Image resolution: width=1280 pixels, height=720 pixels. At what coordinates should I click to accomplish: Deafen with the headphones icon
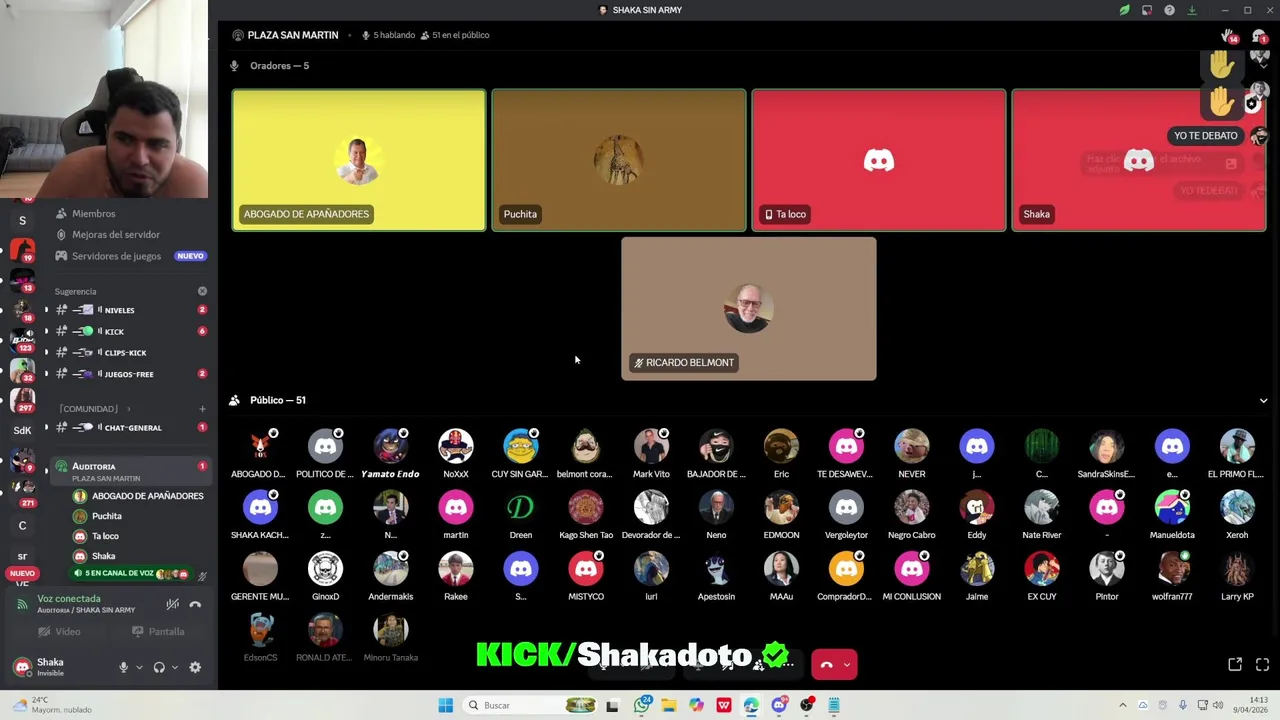point(159,667)
